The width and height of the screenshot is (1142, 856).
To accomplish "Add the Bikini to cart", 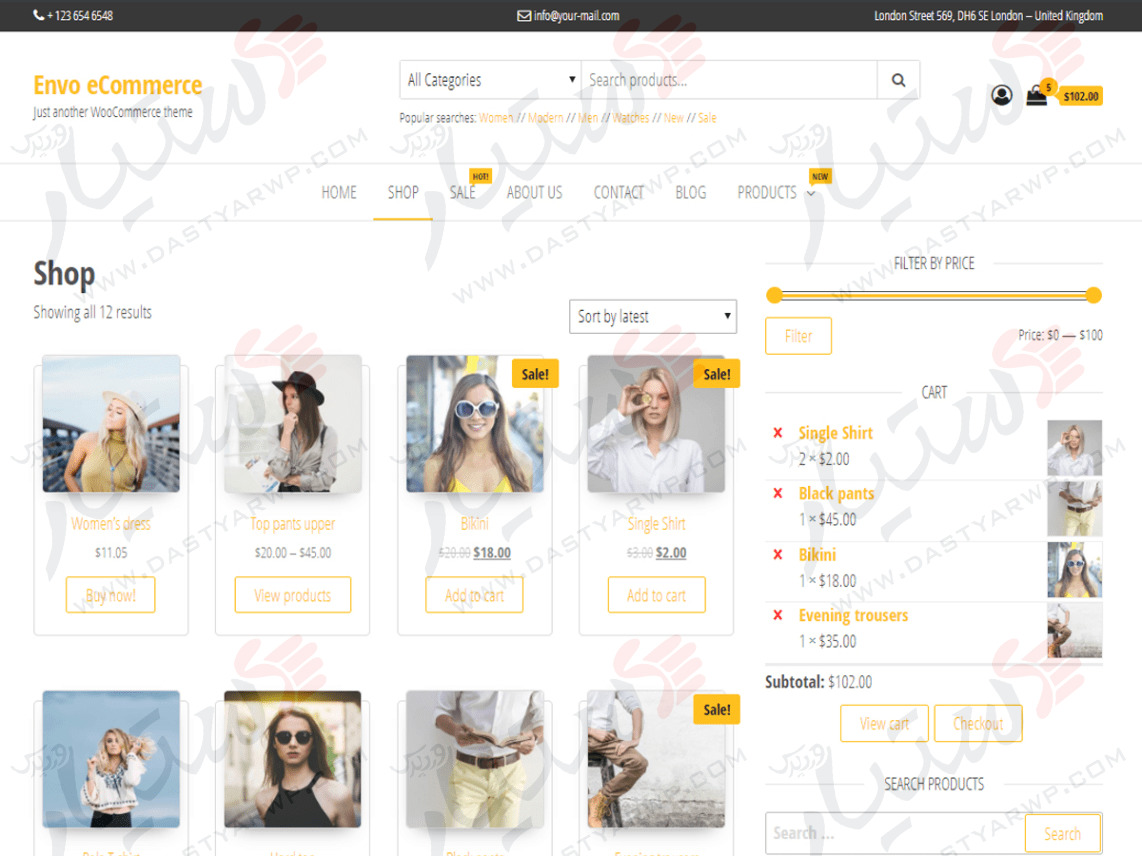I will pos(474,595).
